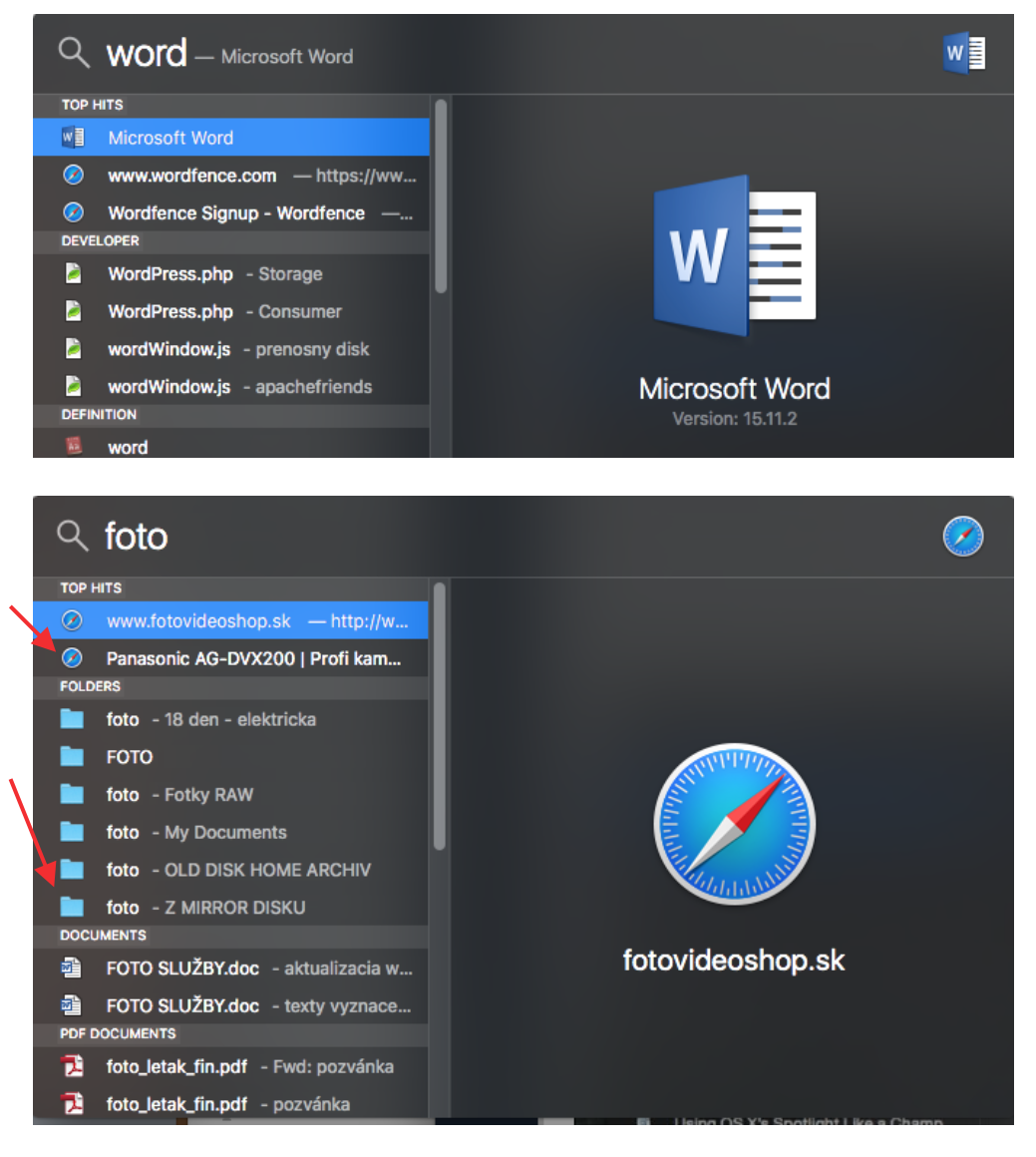The height and width of the screenshot is (1157, 1036).
Task: Open wordWindow.js from prenosny disk
Action: (170, 349)
